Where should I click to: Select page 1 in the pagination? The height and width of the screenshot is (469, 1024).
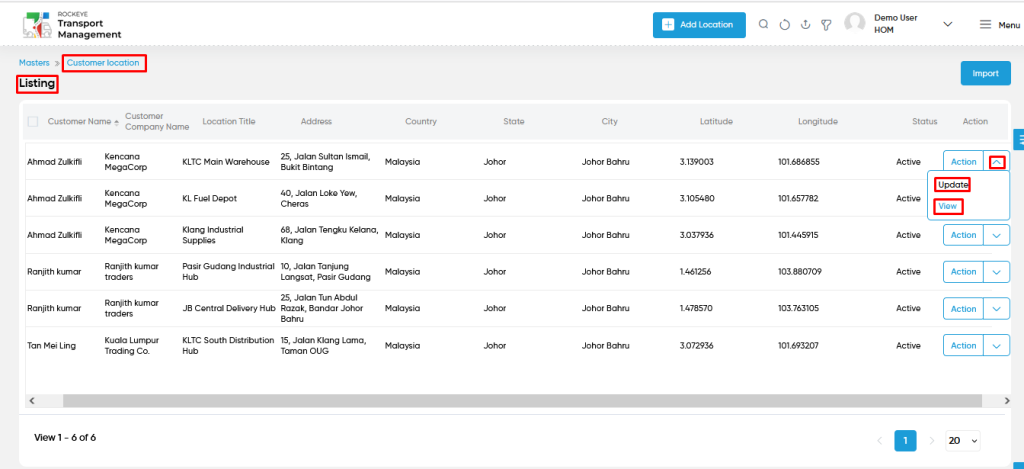(905, 440)
